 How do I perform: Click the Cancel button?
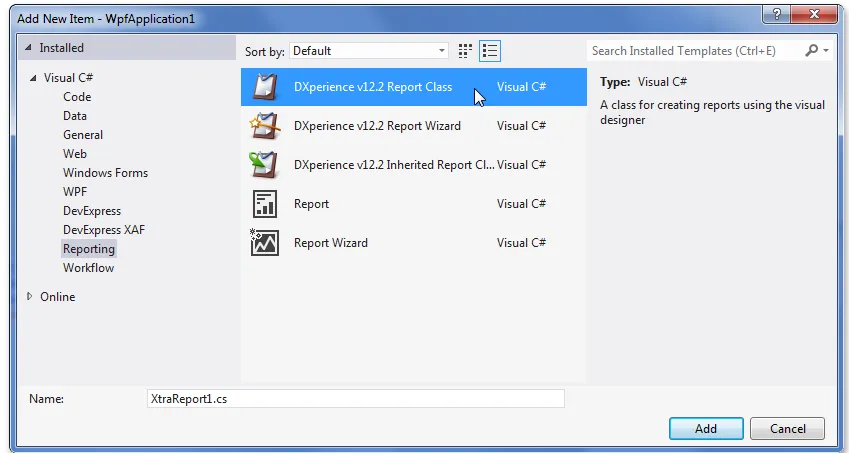(x=787, y=429)
